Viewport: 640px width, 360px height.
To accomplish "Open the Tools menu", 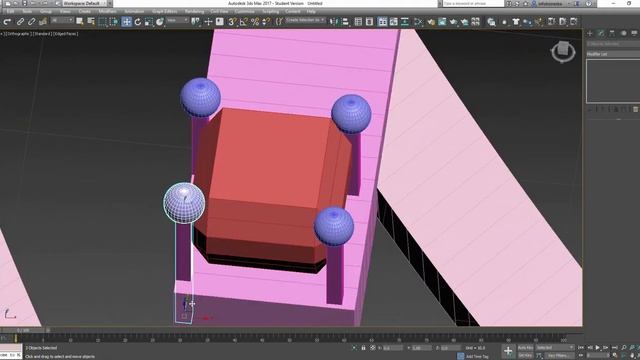I will (27, 11).
